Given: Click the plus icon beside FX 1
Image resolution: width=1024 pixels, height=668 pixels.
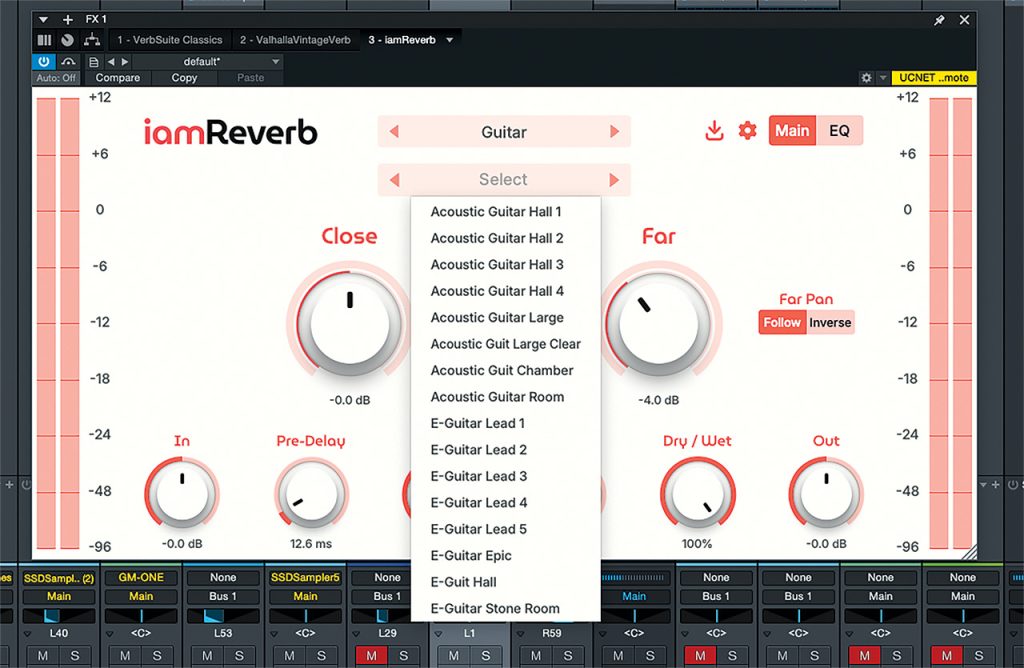Looking at the screenshot, I should coord(68,20).
